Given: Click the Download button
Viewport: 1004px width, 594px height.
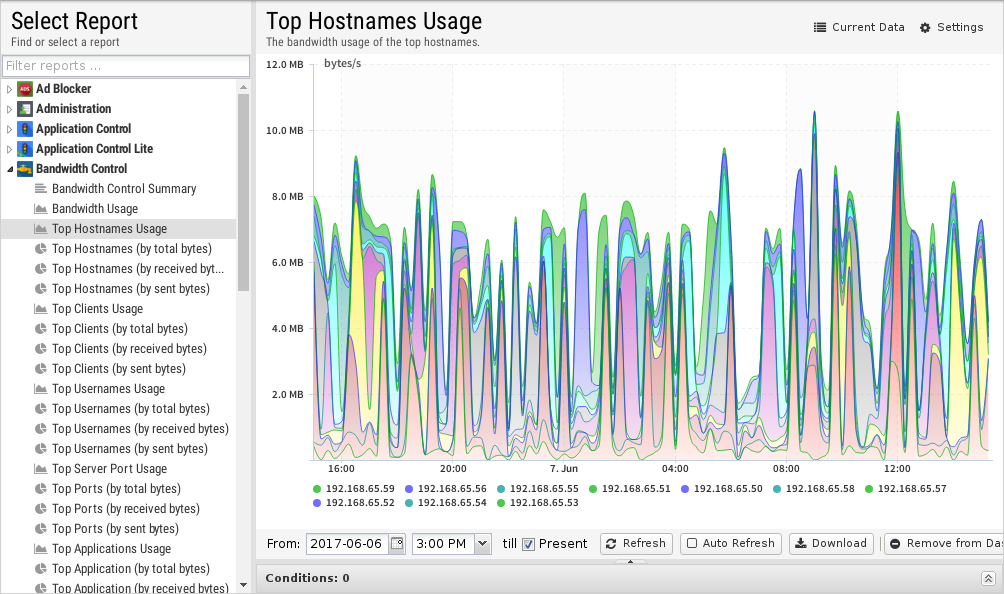Looking at the screenshot, I should coord(831,543).
